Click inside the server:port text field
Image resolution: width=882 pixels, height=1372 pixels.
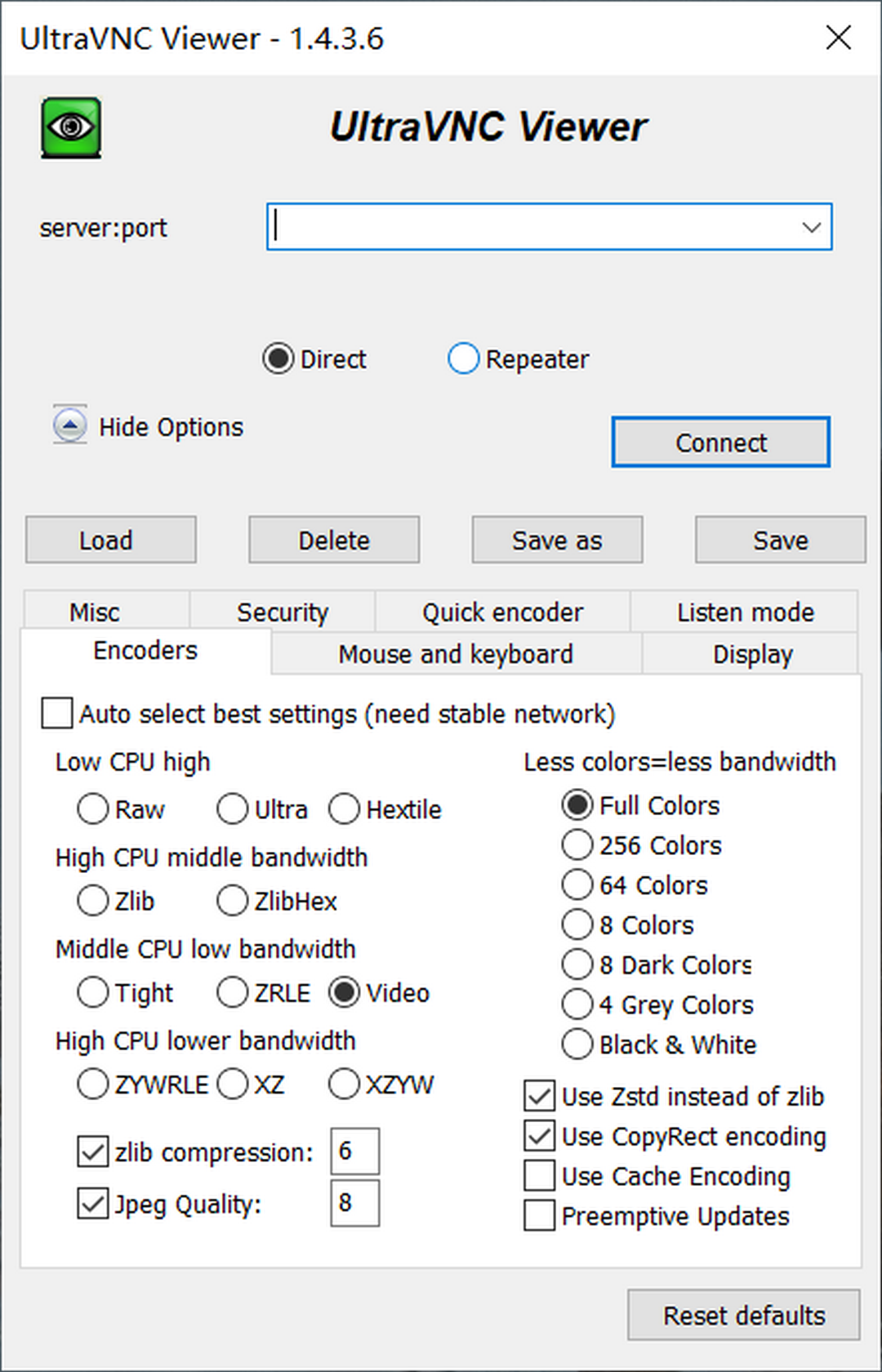(531, 227)
